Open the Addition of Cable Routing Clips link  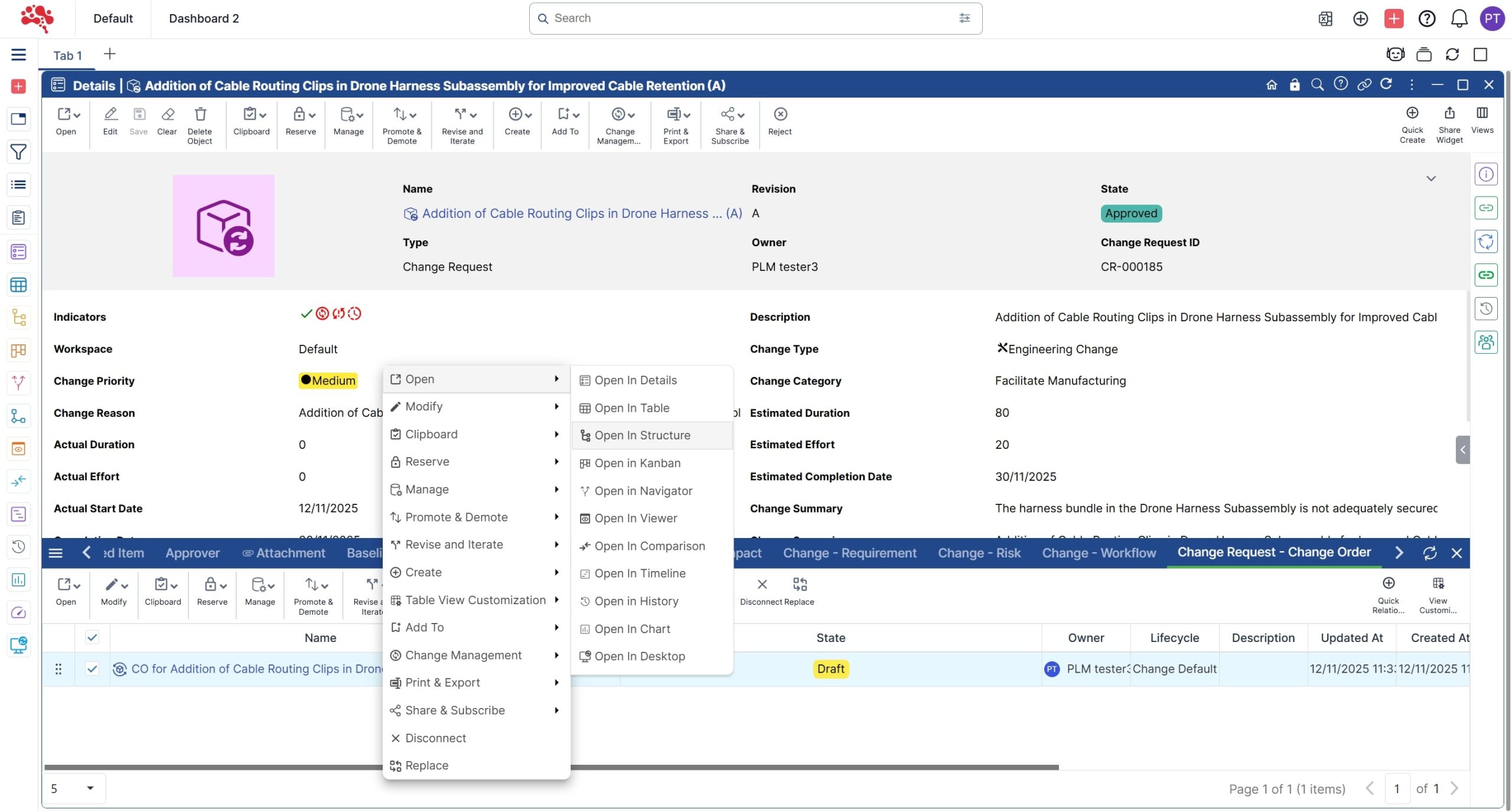(x=581, y=214)
